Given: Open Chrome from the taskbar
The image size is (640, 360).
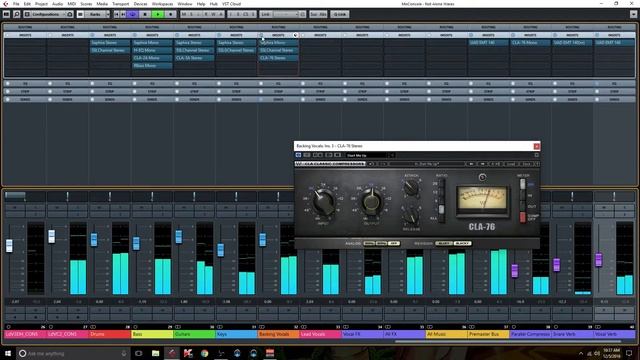Looking at the screenshot, I should (x=204, y=353).
